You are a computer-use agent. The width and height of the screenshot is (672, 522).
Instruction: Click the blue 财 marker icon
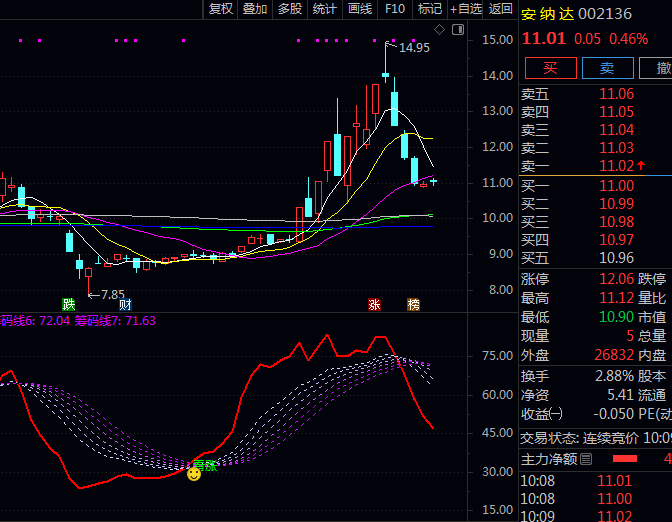point(125,304)
